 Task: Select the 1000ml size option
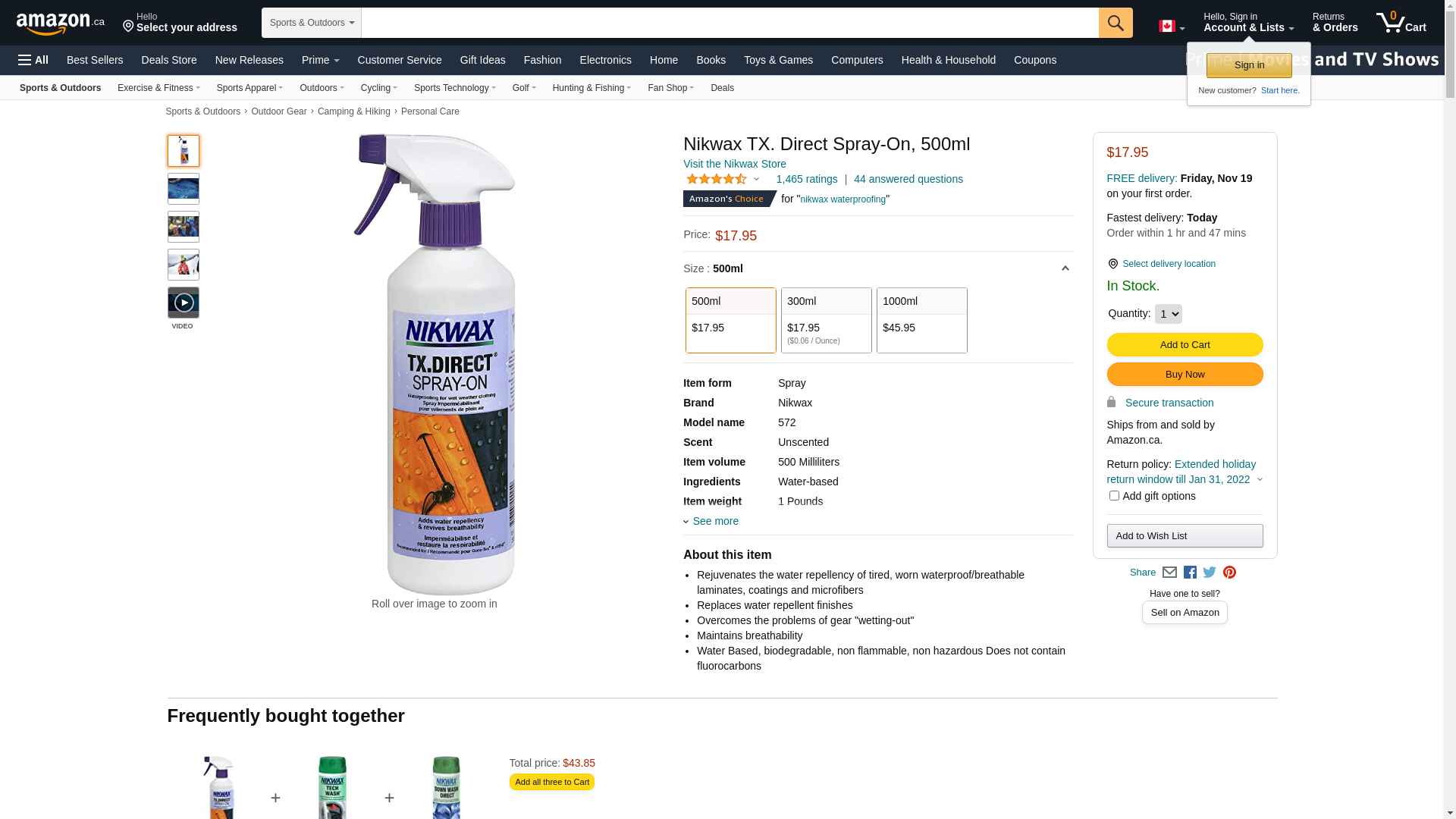[921, 320]
